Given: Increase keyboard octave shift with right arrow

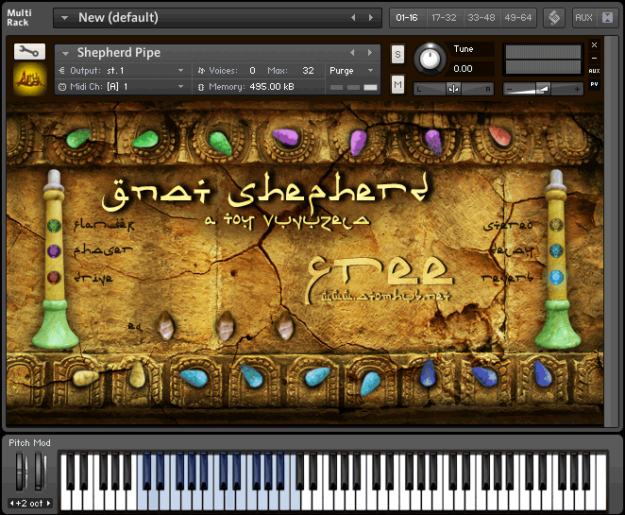Looking at the screenshot, I should (x=49, y=503).
